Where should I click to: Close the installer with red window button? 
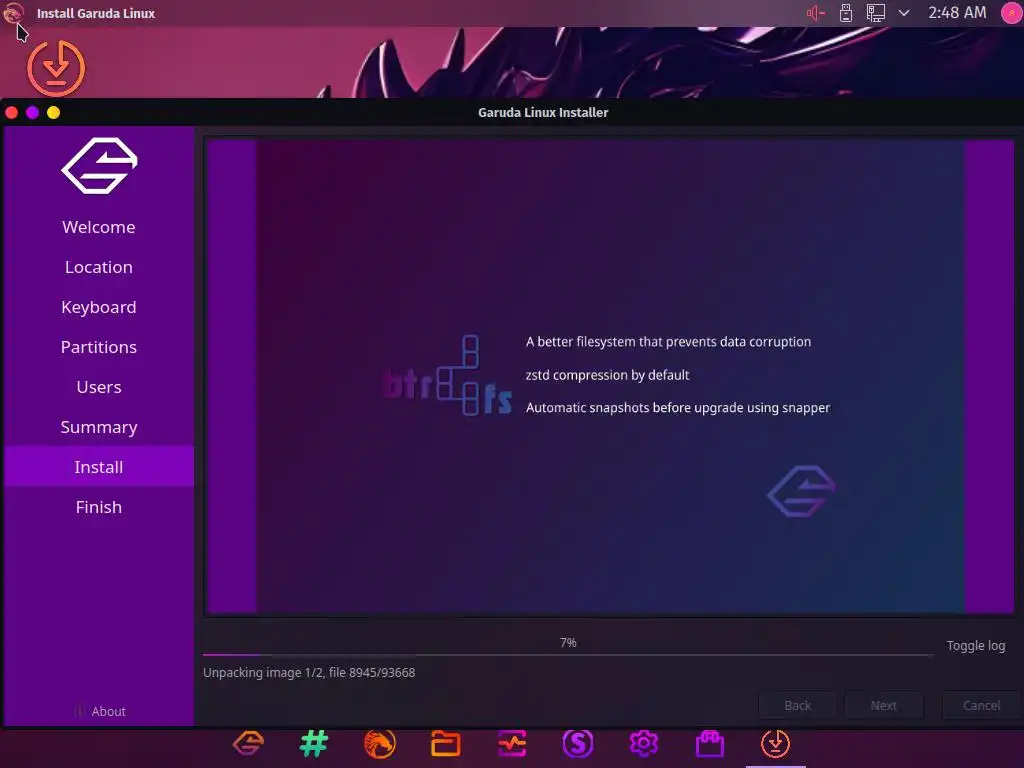[11, 112]
